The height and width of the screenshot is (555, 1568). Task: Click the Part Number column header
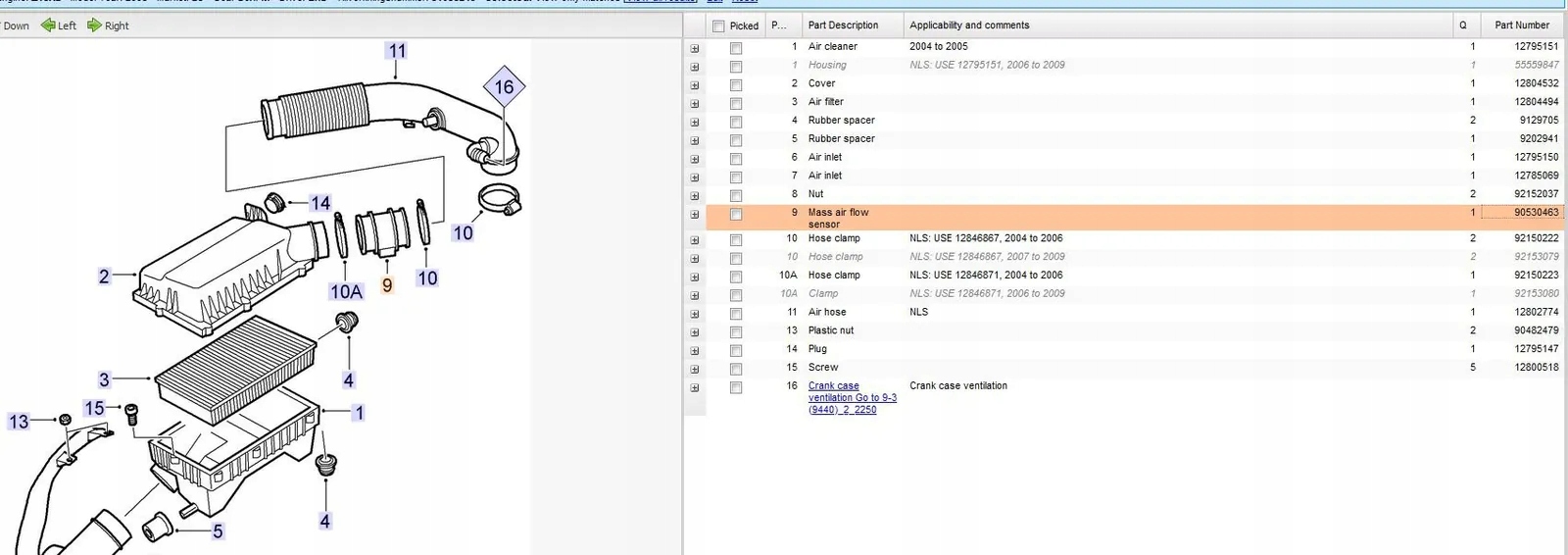(x=1522, y=25)
